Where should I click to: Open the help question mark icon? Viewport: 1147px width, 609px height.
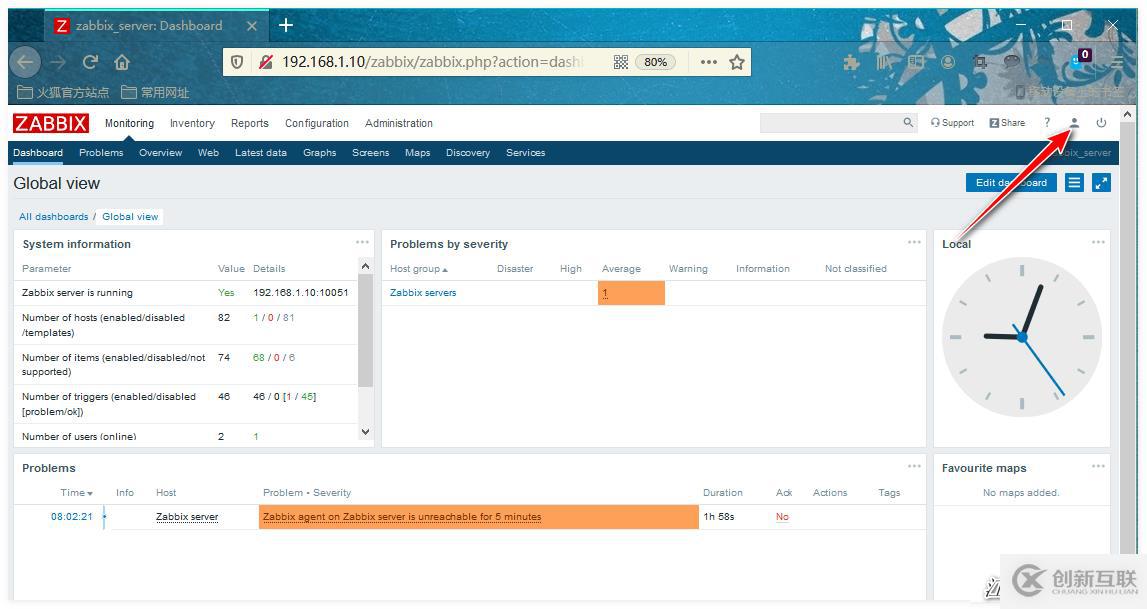pyautogui.click(x=1047, y=123)
